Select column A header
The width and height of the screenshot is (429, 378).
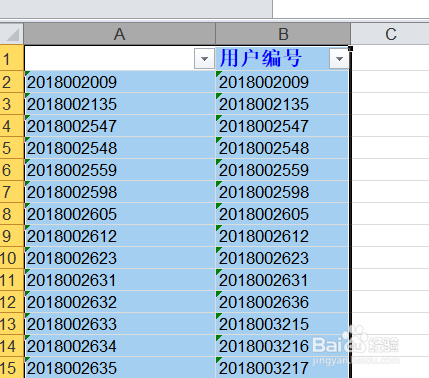(120, 34)
